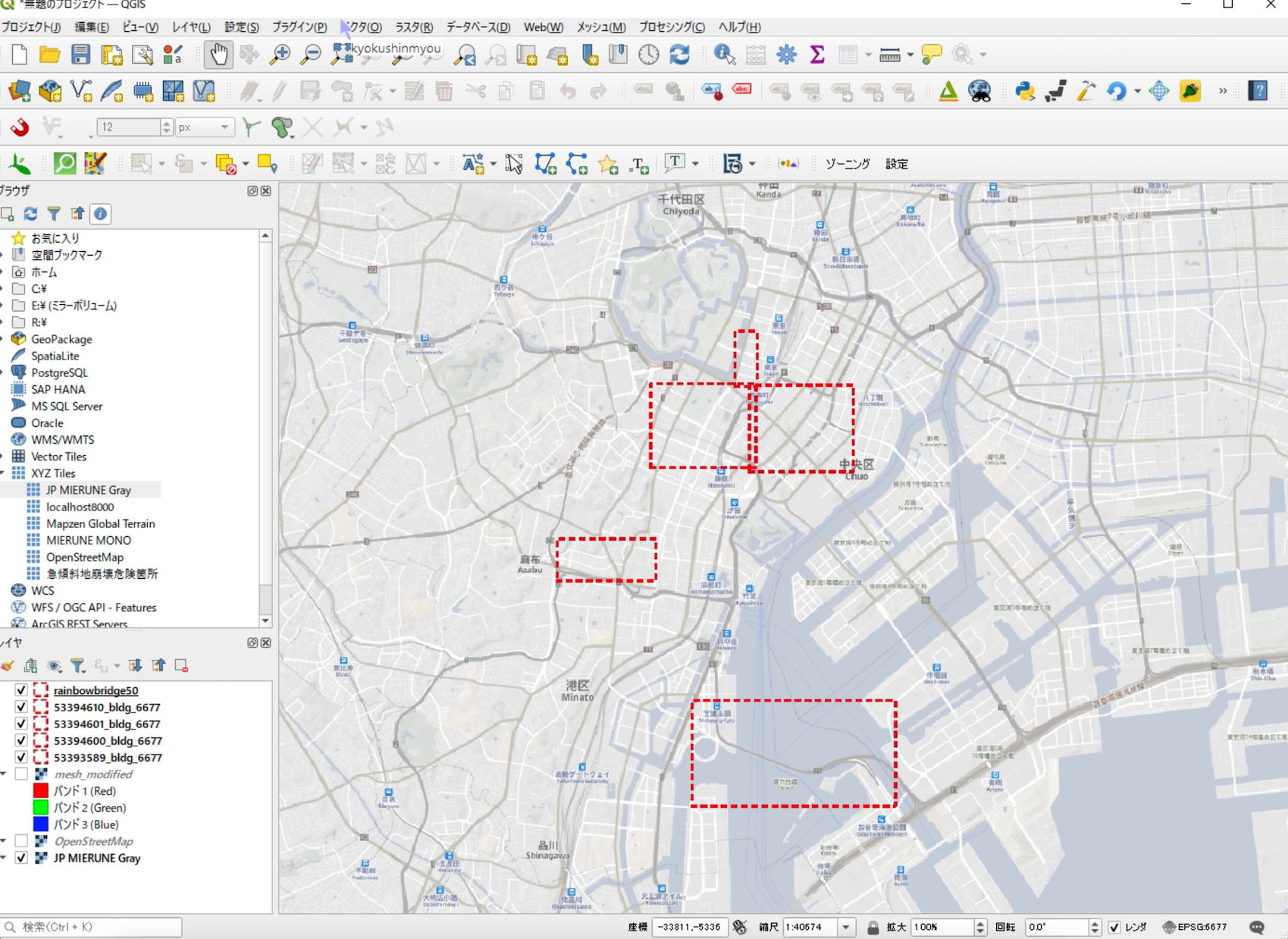The height and width of the screenshot is (939, 1288).
Task: Show the OpenStreetMap layer checkbox
Action: [21, 841]
